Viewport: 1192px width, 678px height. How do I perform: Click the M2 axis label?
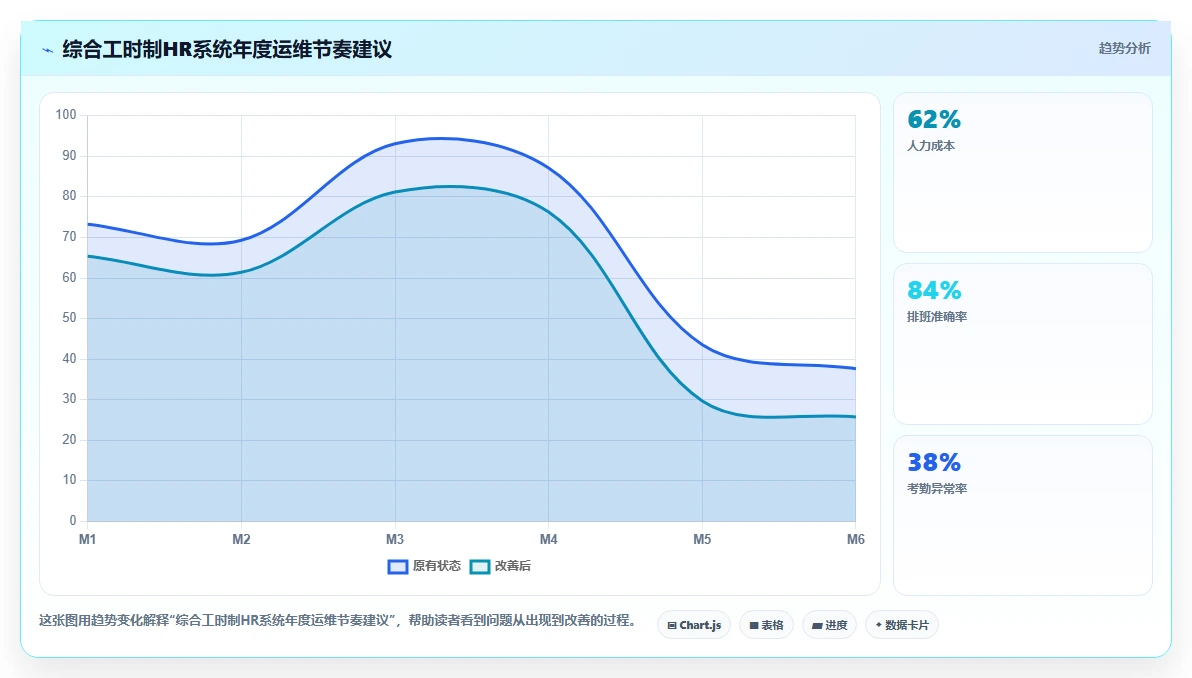pos(241,539)
